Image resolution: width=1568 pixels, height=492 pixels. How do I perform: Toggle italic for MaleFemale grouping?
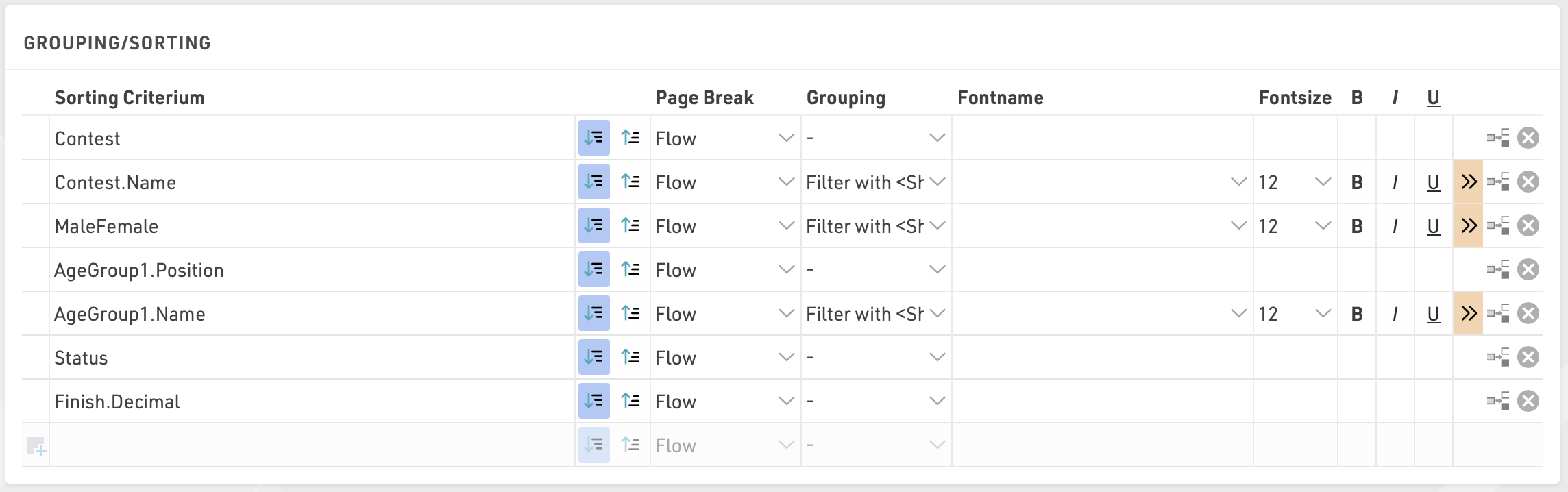[1395, 226]
